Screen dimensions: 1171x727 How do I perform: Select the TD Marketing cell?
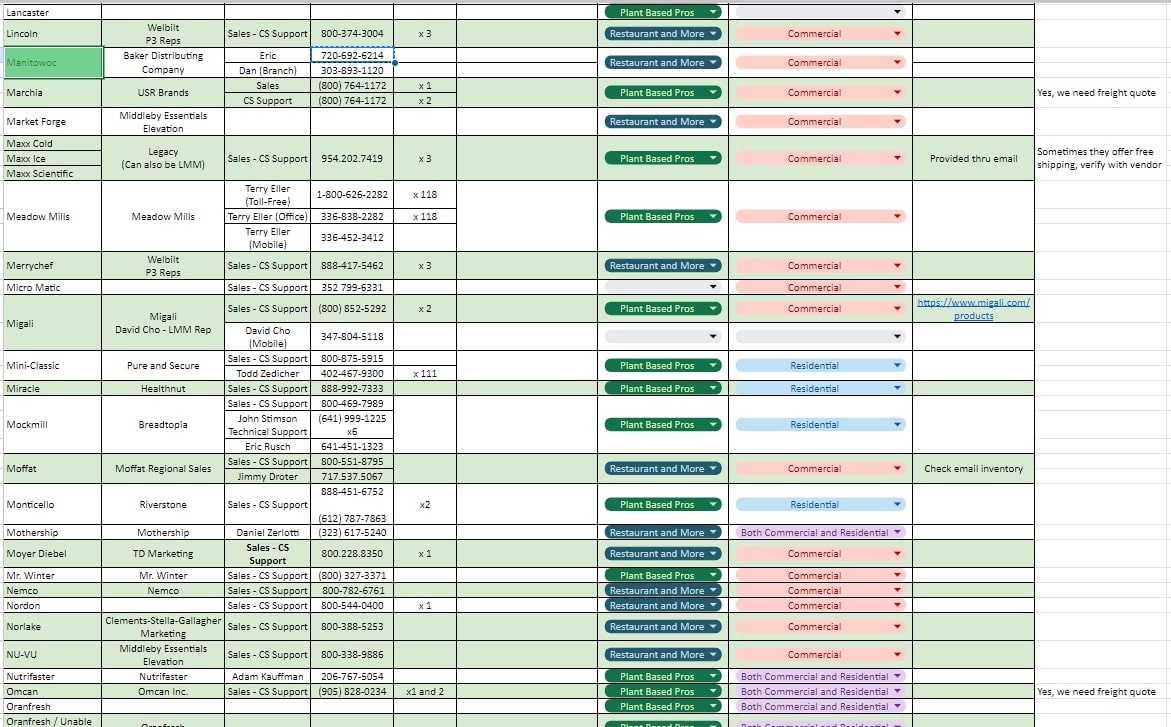163,554
